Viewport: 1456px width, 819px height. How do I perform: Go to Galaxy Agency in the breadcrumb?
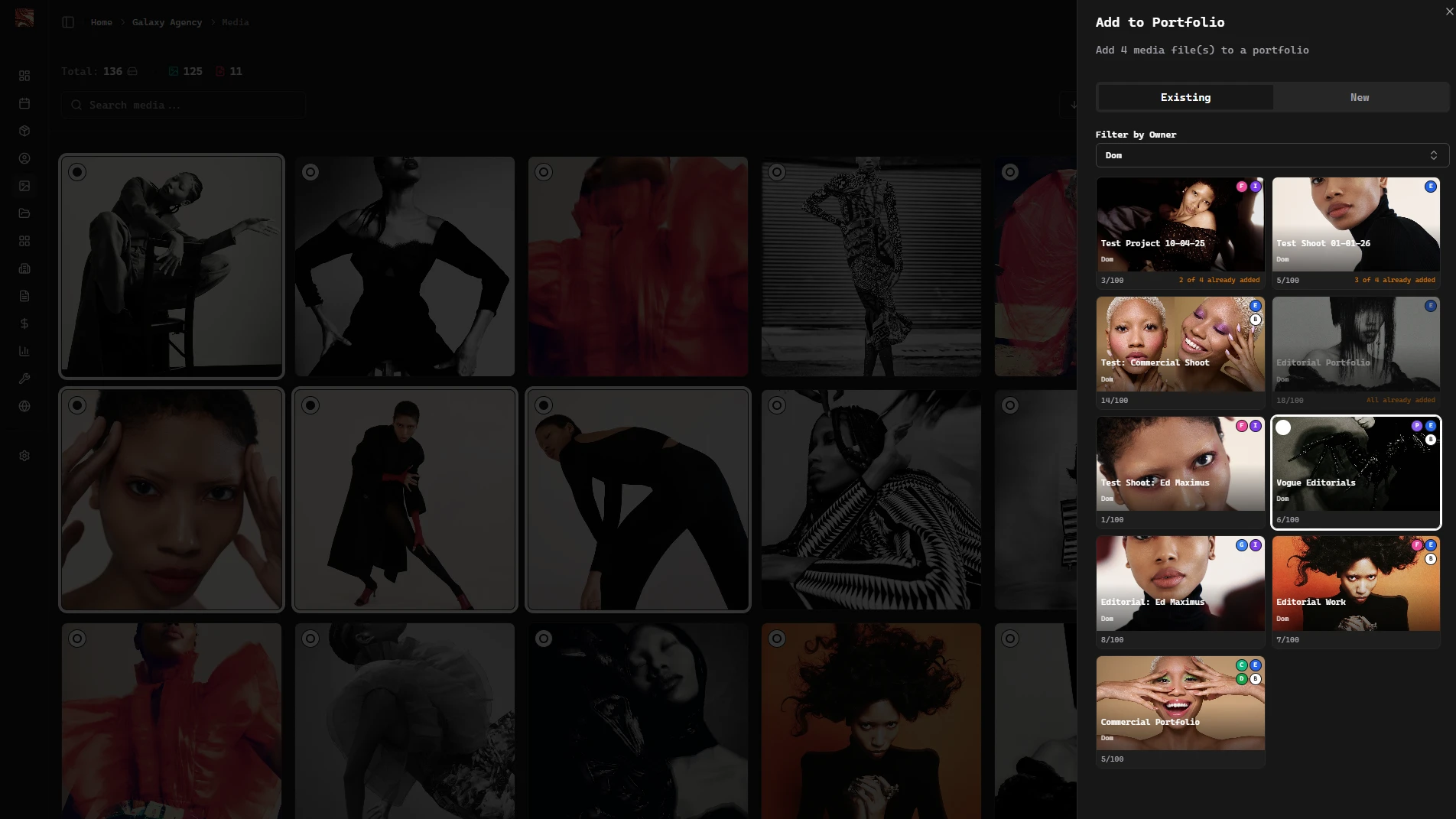point(167,22)
